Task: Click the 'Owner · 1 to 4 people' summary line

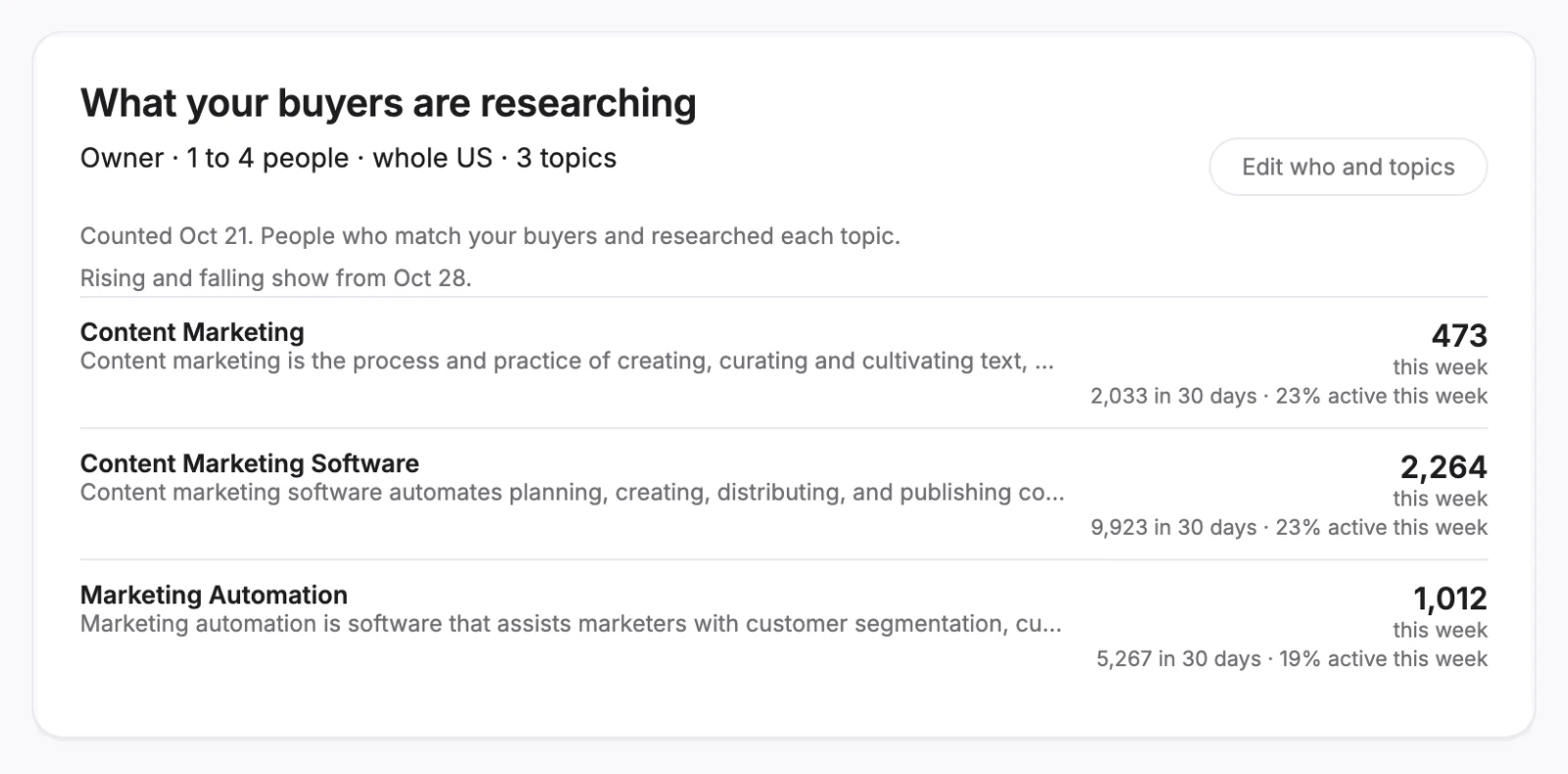Action: click(x=348, y=158)
